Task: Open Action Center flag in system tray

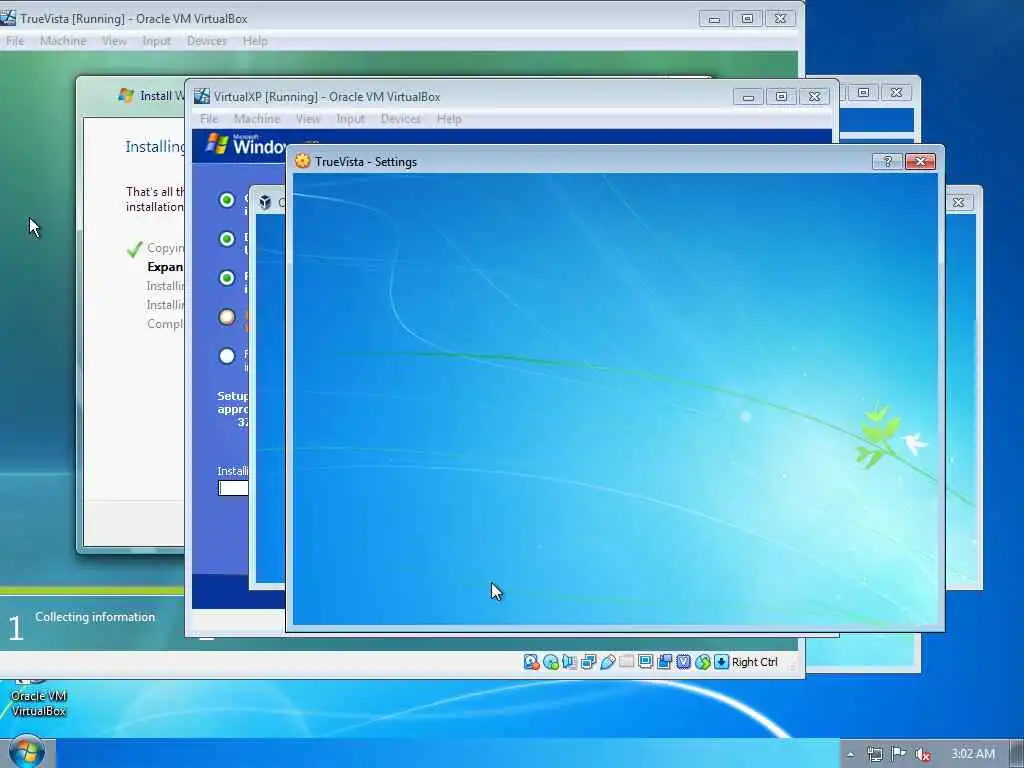Action: coord(899,754)
